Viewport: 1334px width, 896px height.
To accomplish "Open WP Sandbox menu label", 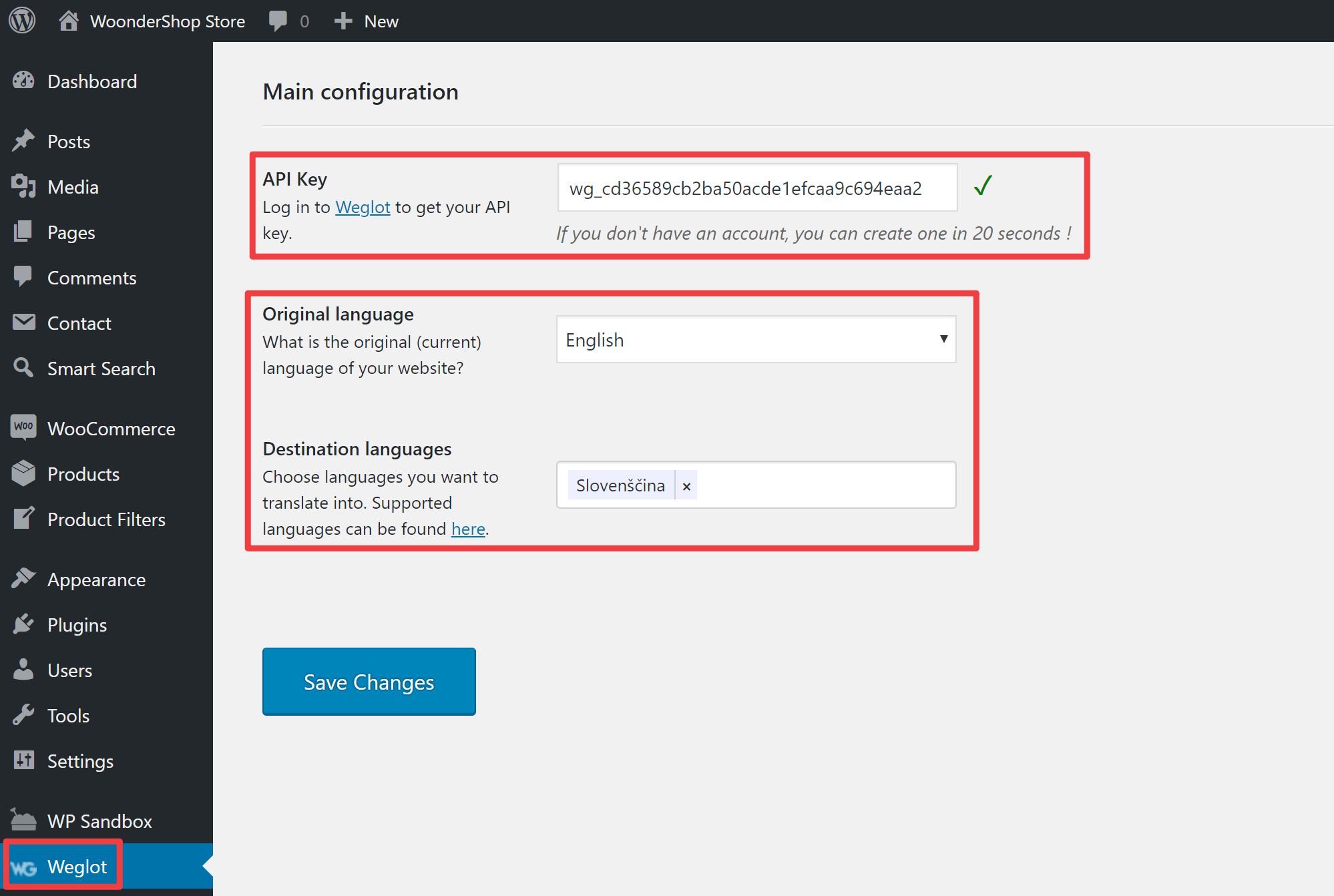I will click(100, 821).
